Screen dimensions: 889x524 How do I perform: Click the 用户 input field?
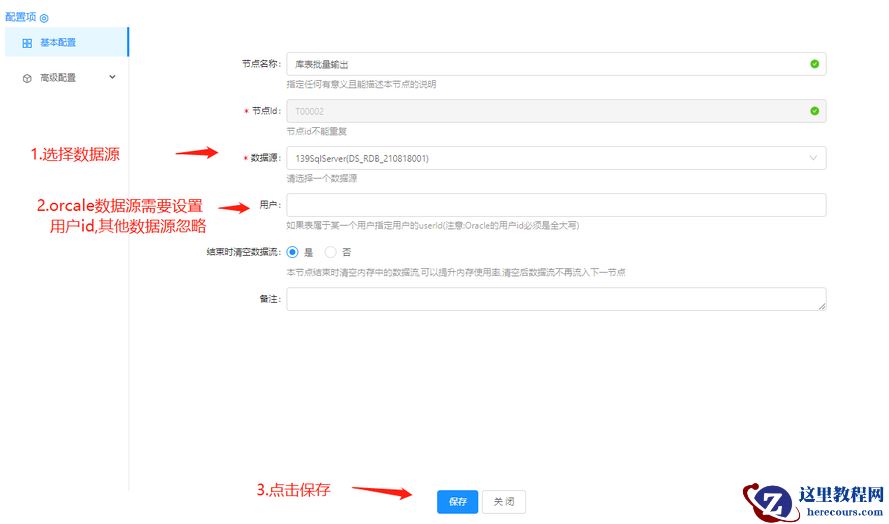click(x=556, y=205)
